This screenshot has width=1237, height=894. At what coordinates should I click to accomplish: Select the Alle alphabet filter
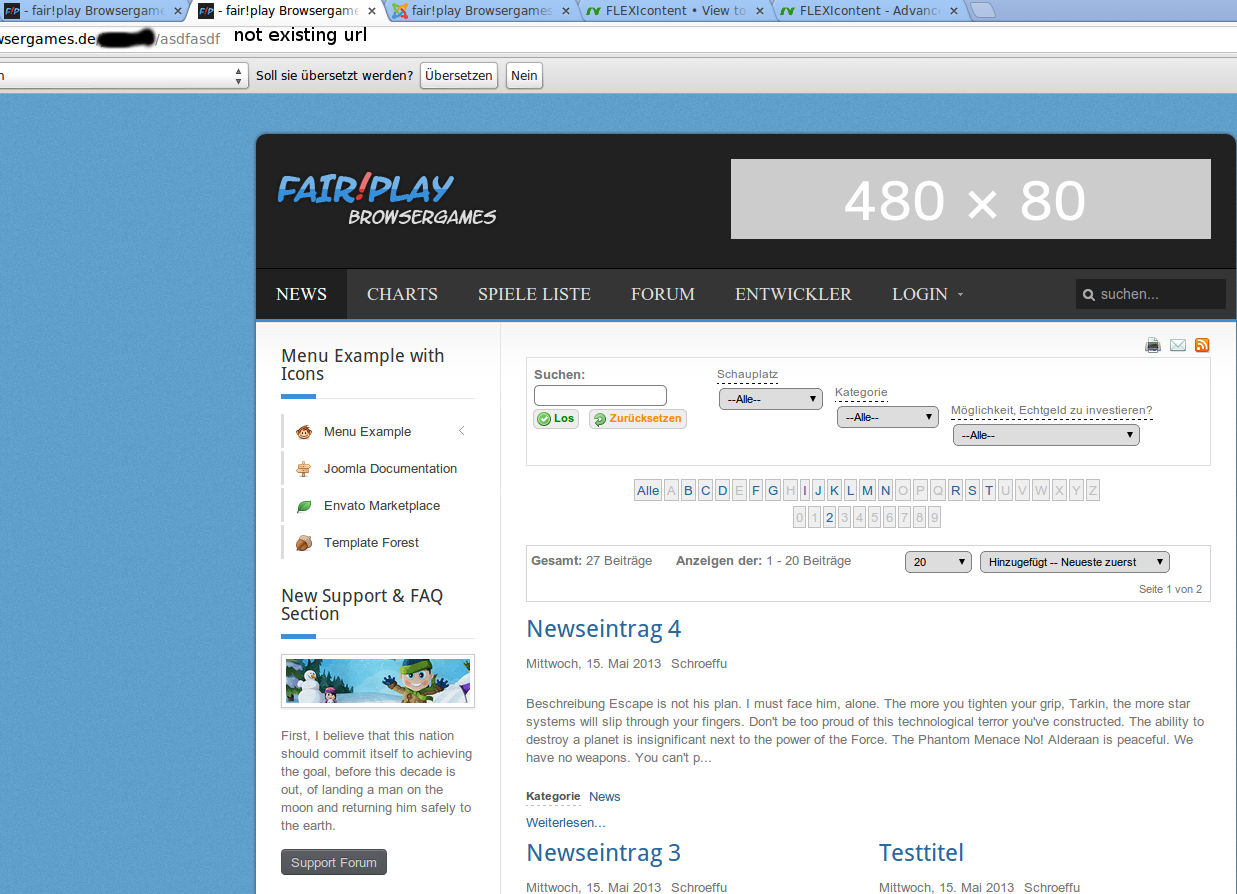(x=648, y=490)
